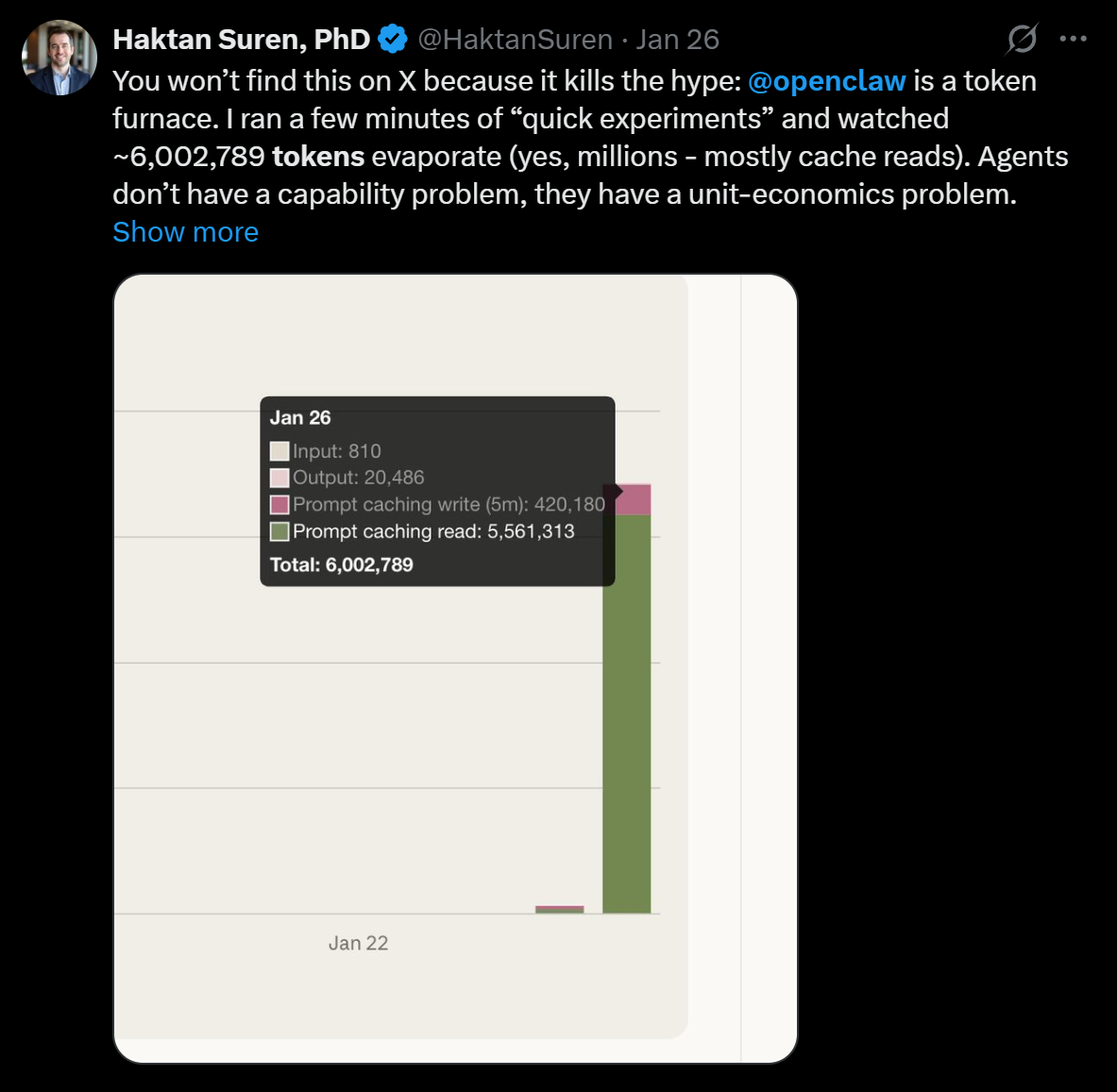Expand tweet with Show more
The image size is (1117, 1092).
click(x=185, y=232)
